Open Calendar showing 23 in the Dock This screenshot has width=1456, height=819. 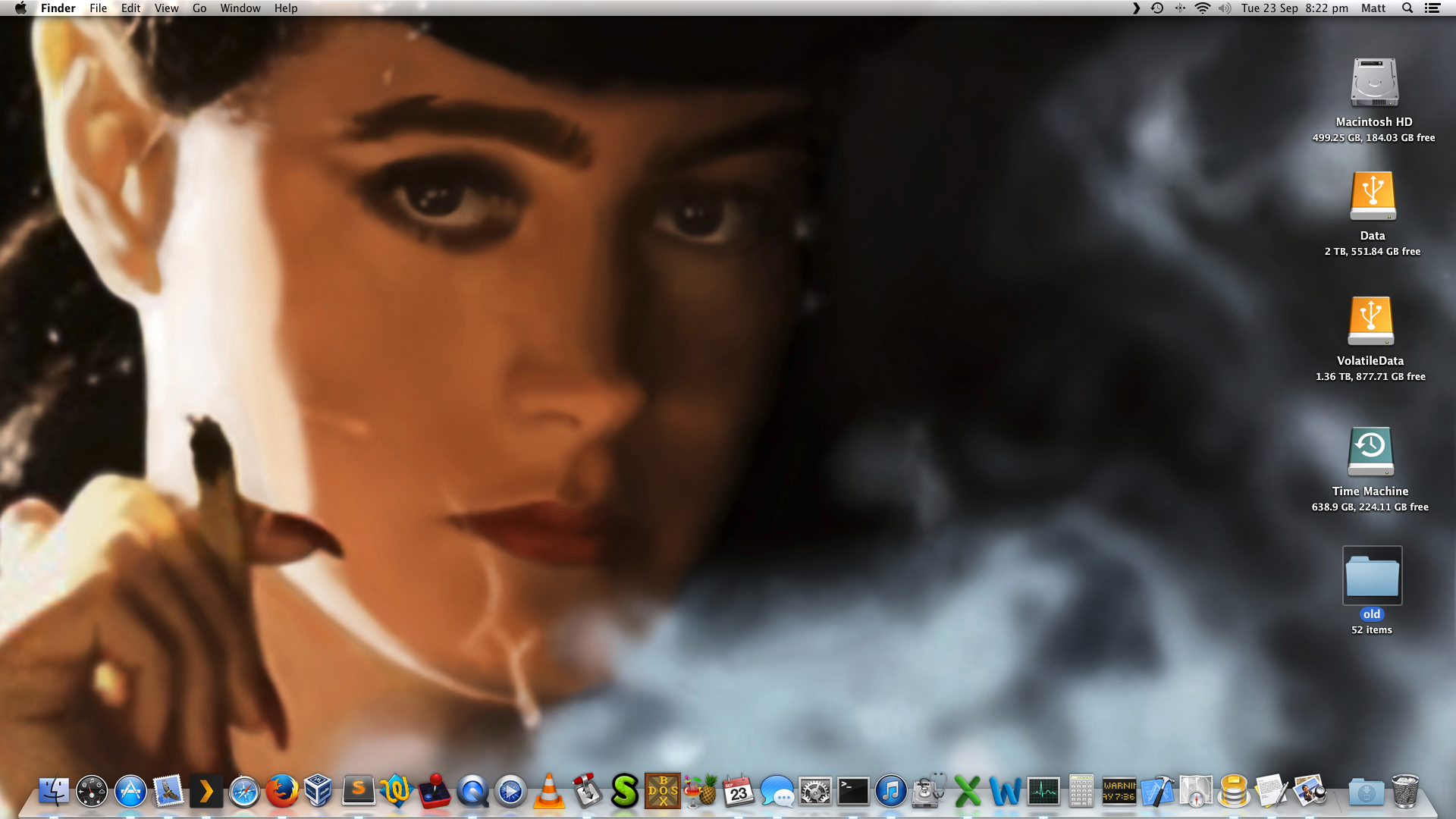(739, 792)
